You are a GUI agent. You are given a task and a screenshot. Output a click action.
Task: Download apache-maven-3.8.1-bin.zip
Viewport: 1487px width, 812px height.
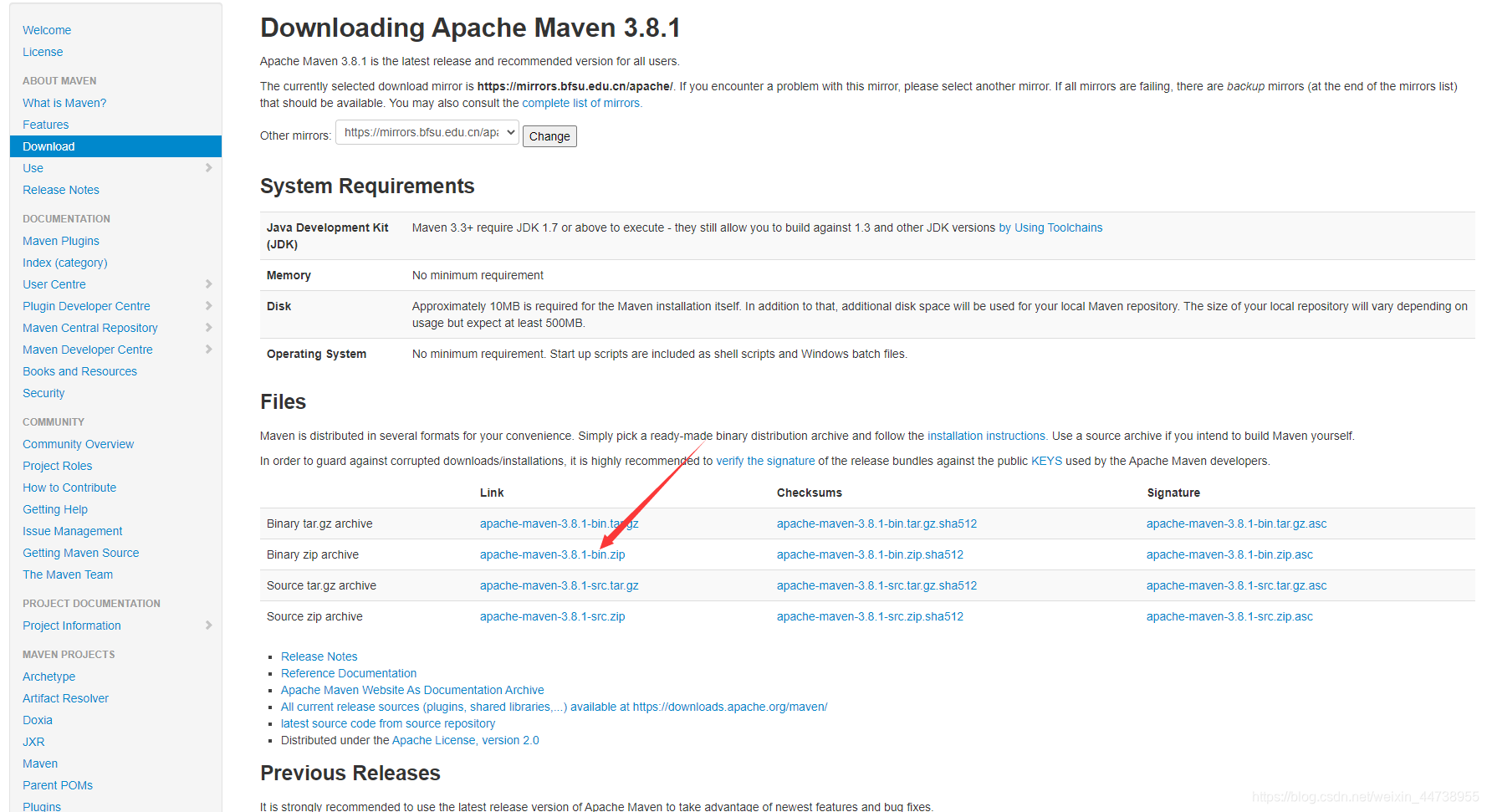(x=553, y=554)
